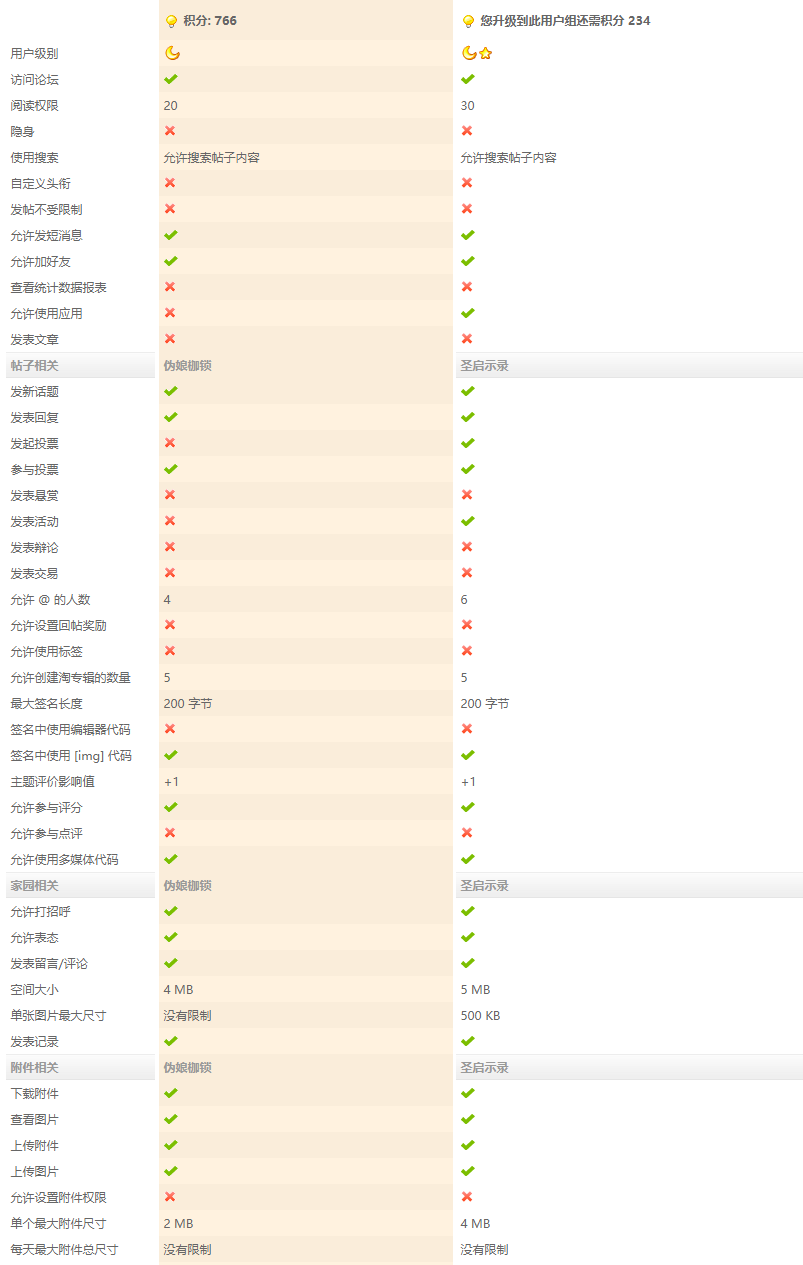Click 允许搜索帖子内容 in 伪娘枷锁 column
The image size is (803, 1265).
tap(212, 157)
